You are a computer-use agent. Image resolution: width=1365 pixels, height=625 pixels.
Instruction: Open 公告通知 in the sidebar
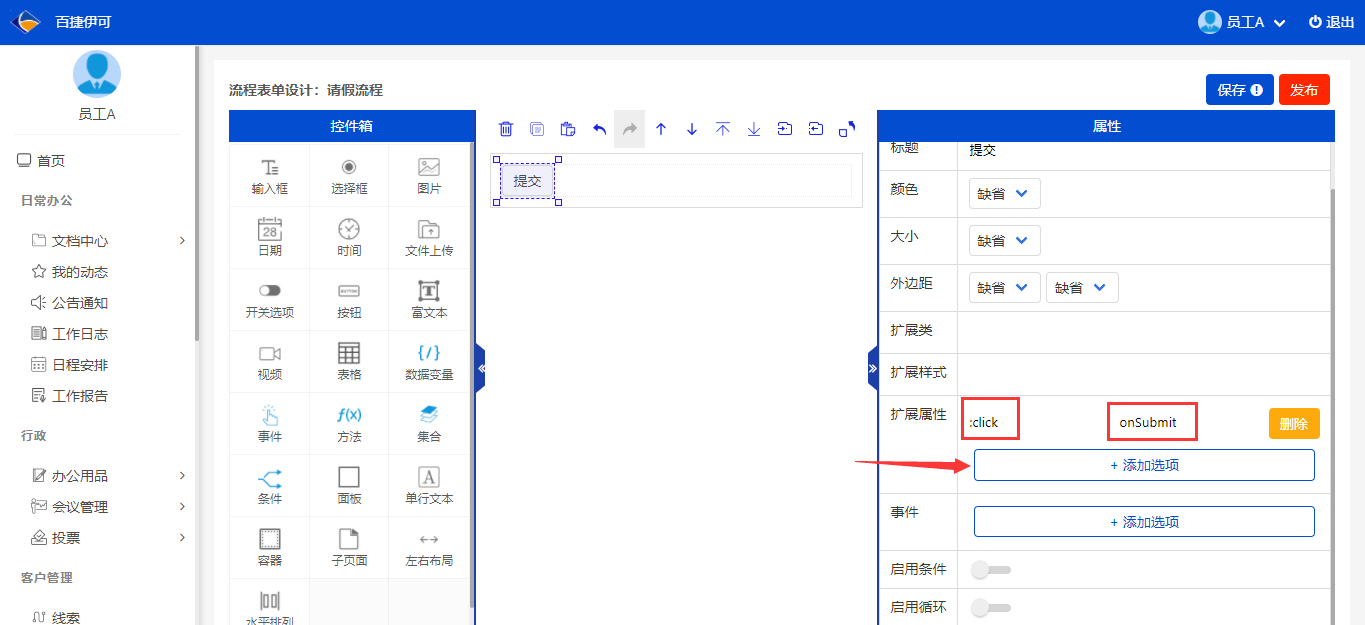(70, 303)
